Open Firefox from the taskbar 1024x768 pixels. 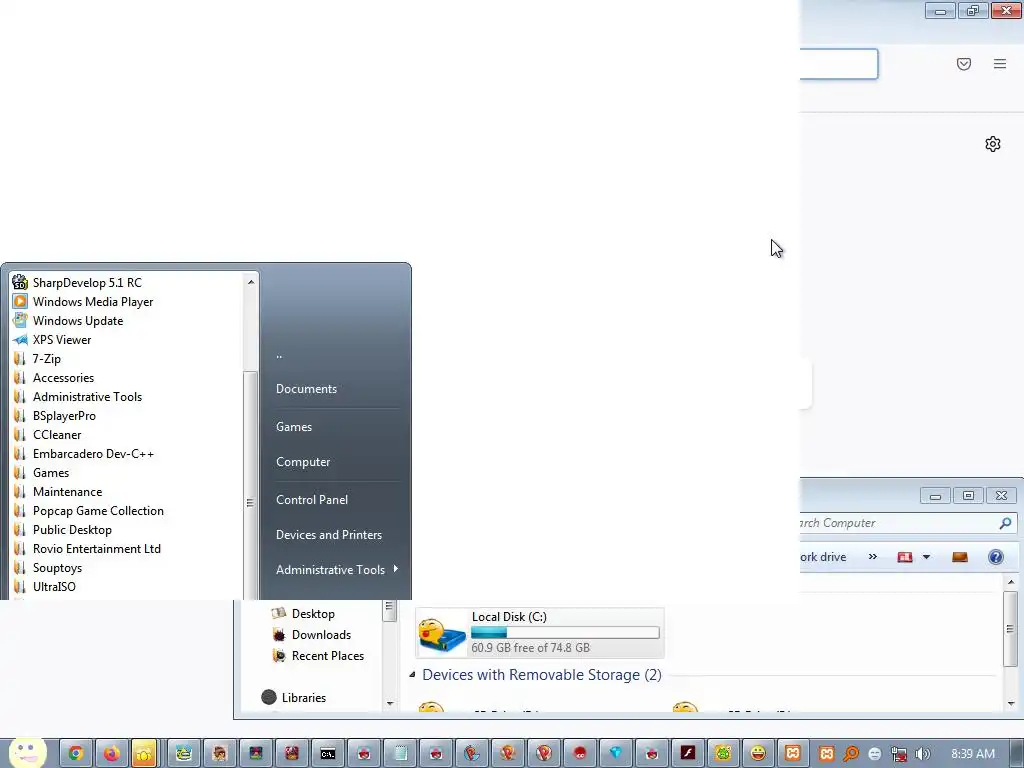tap(112, 753)
